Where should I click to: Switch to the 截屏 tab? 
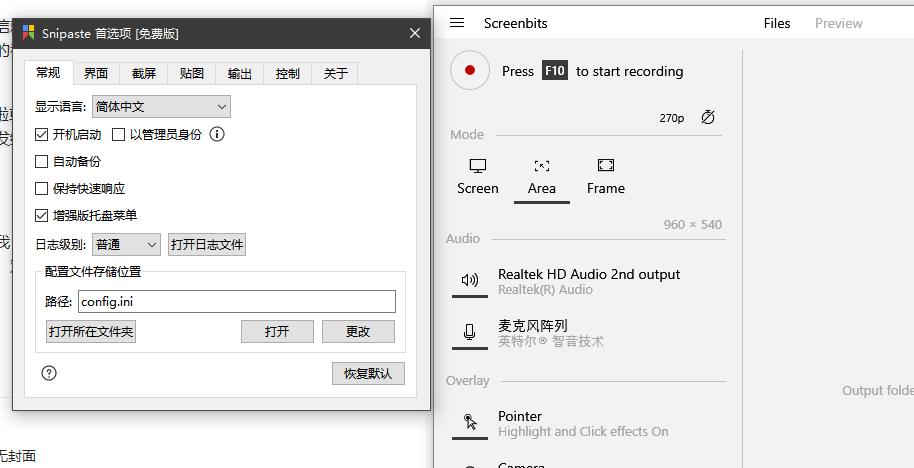[143, 73]
